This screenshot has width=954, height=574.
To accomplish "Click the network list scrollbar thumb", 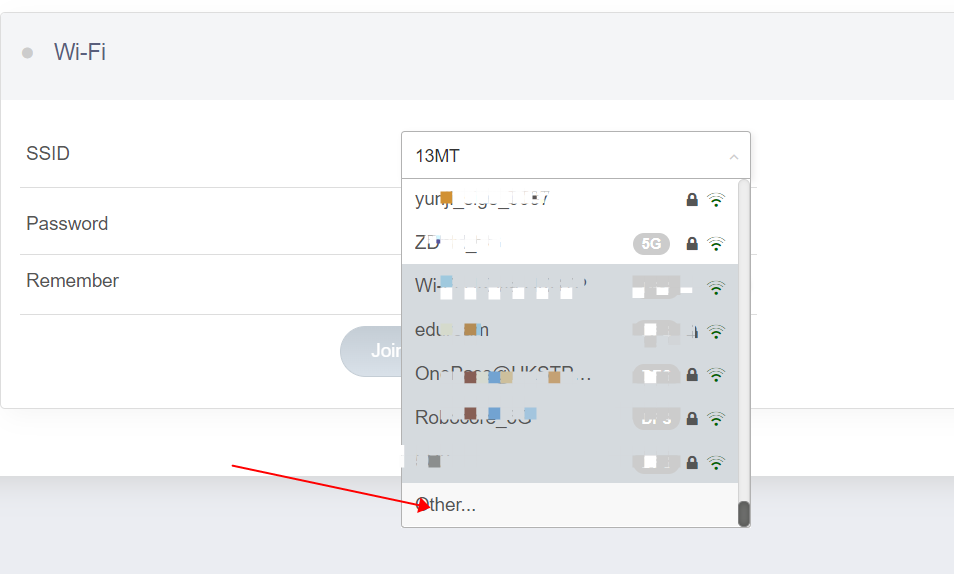I will coord(744,513).
